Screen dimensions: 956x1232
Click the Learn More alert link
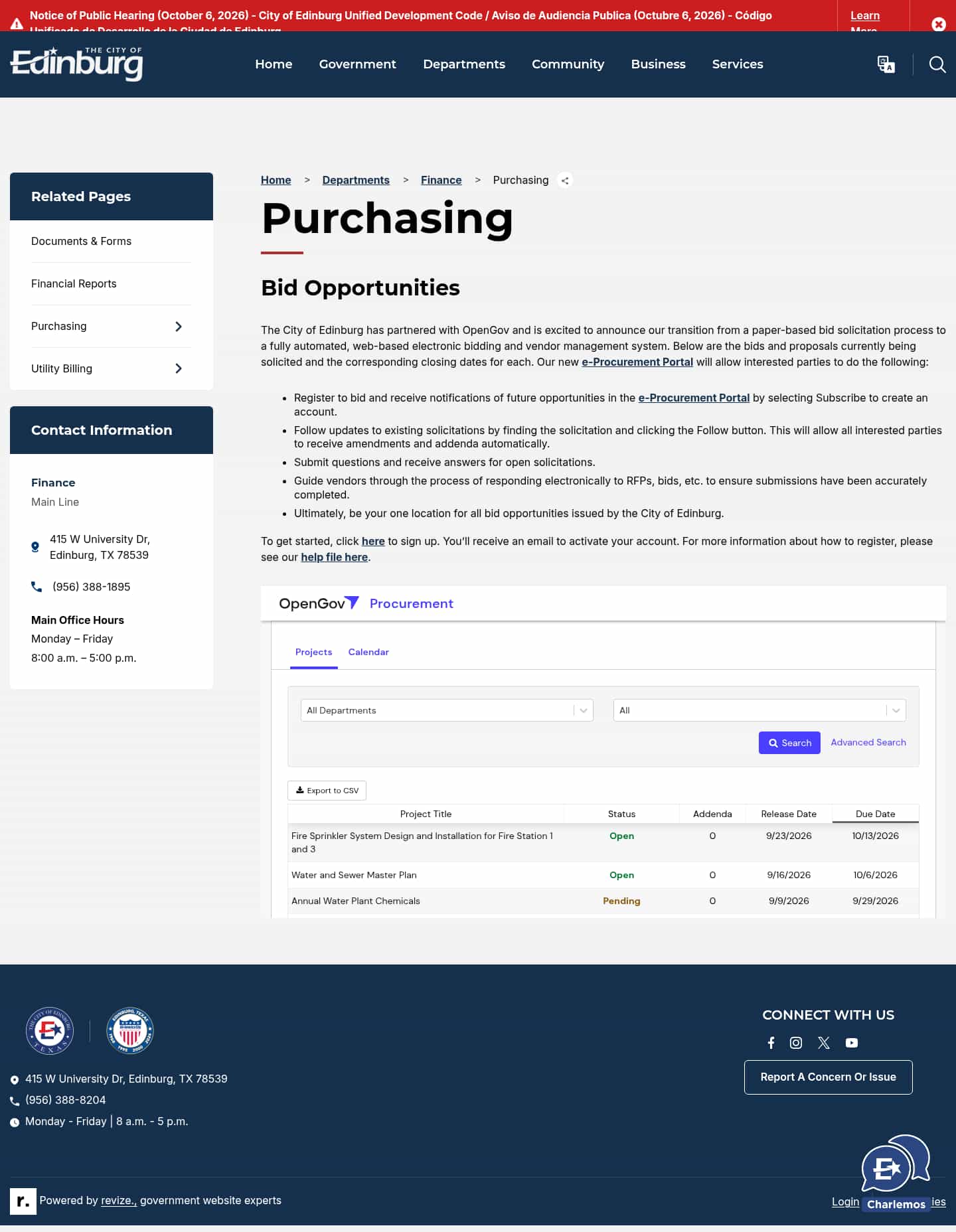[x=864, y=20]
